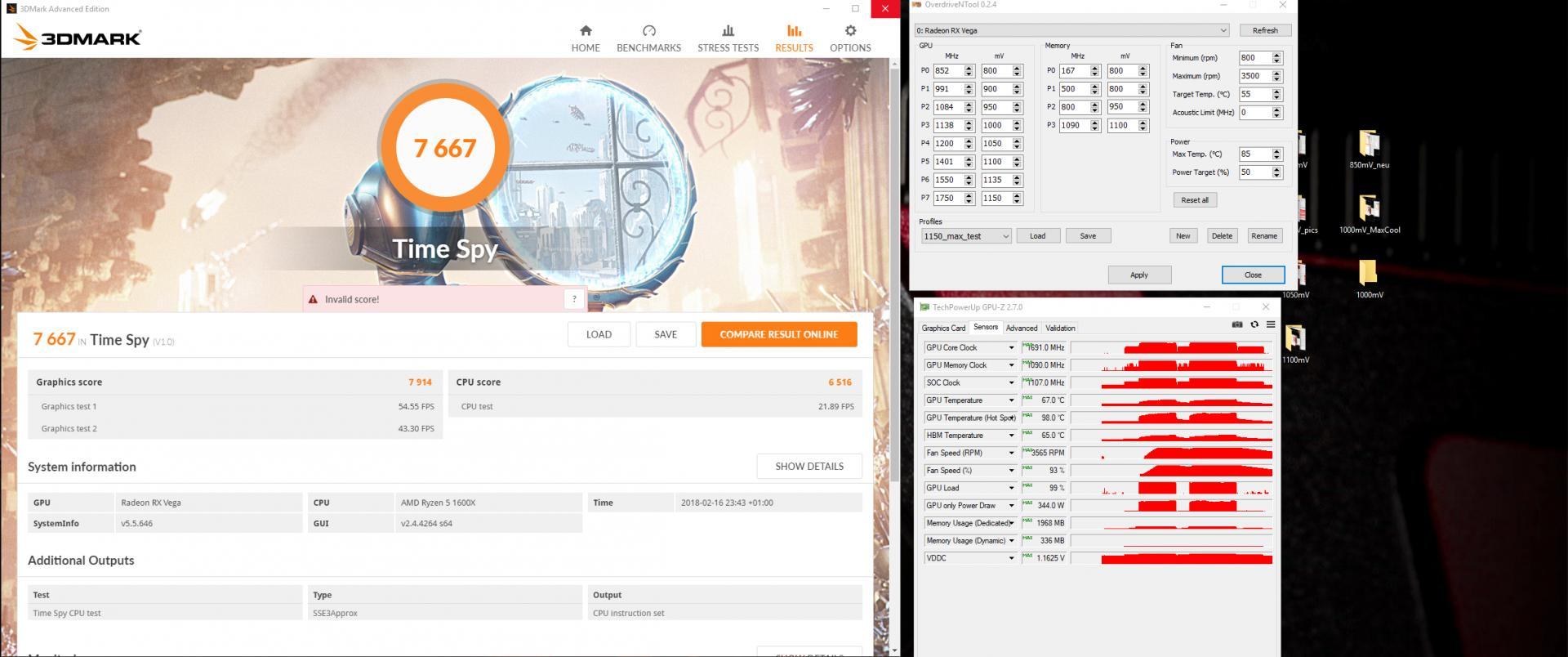Increase GPU P6 MHz with up spinner
This screenshot has width=1568, height=657.
969,177
